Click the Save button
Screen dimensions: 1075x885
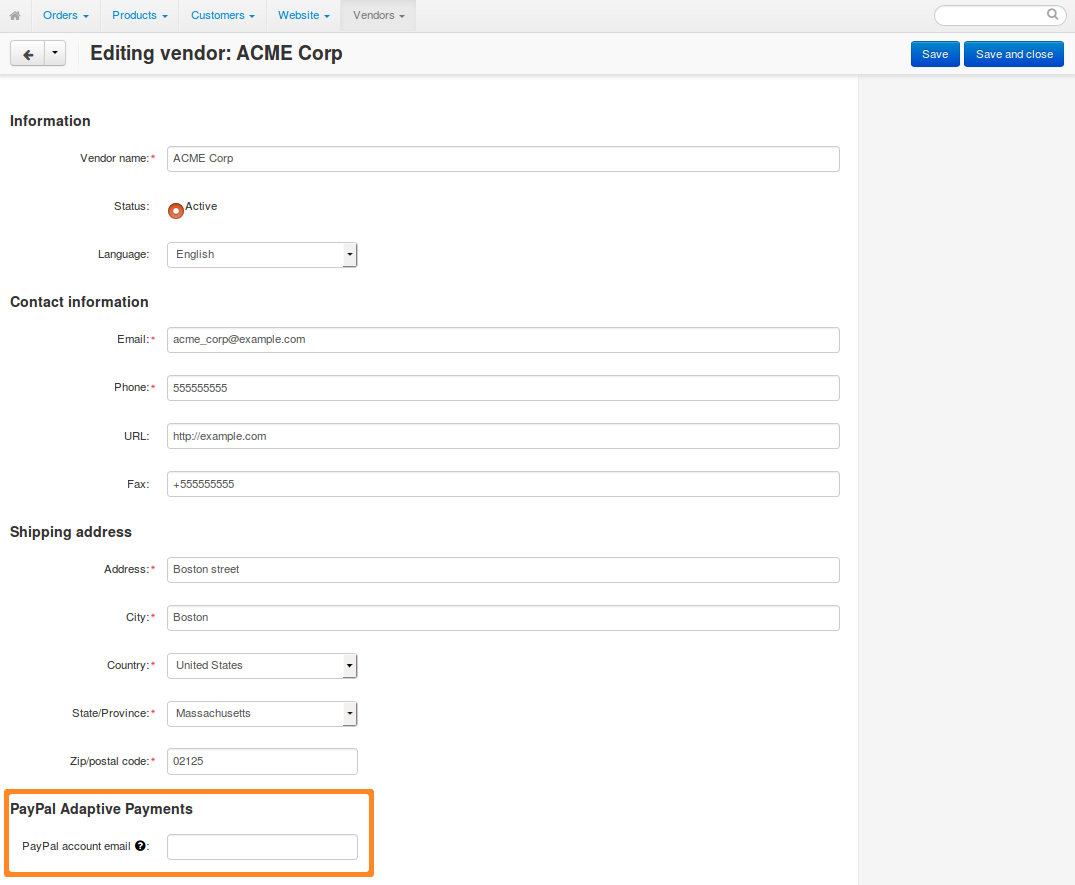coord(935,54)
